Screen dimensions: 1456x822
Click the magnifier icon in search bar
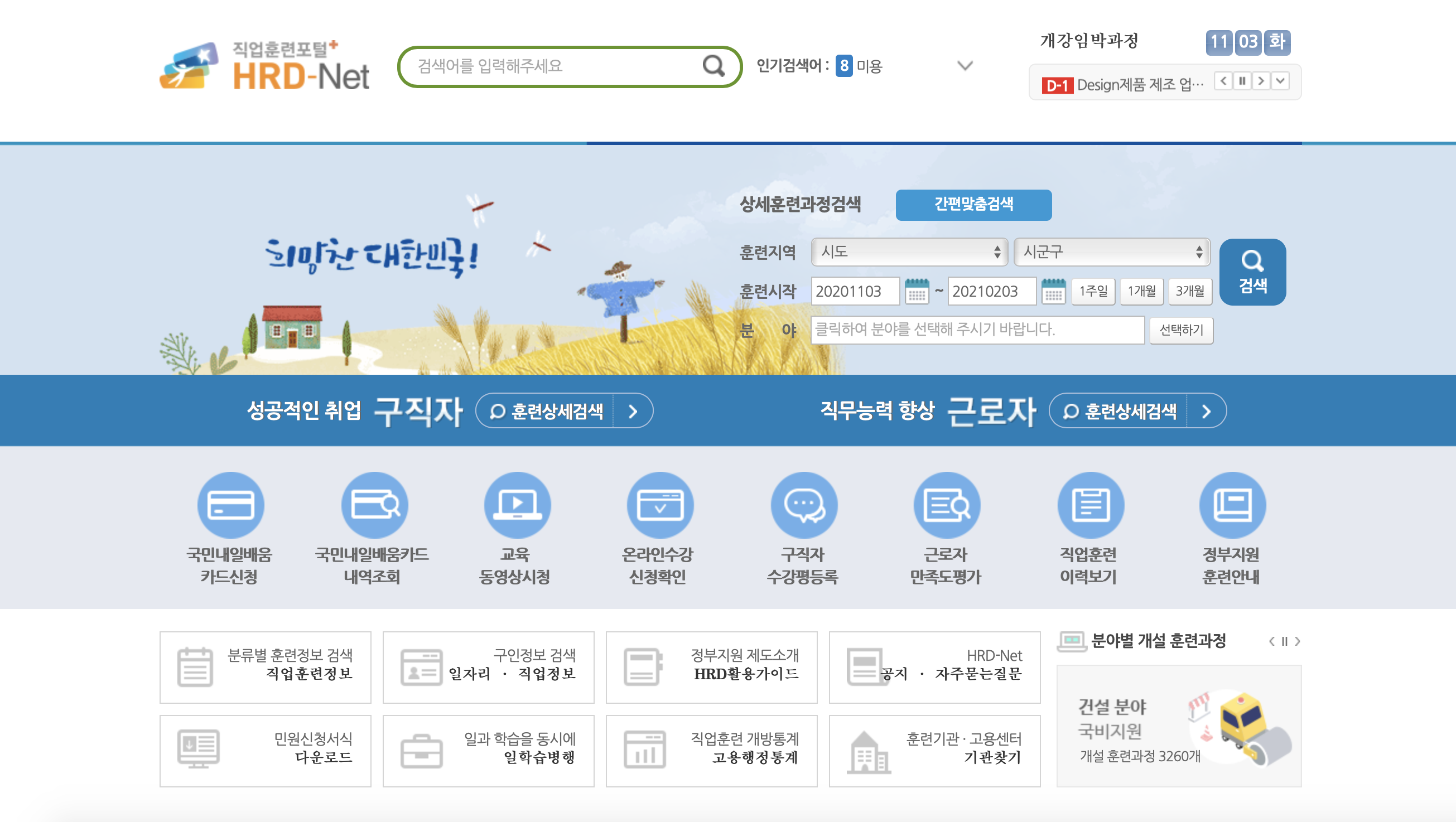click(x=713, y=66)
